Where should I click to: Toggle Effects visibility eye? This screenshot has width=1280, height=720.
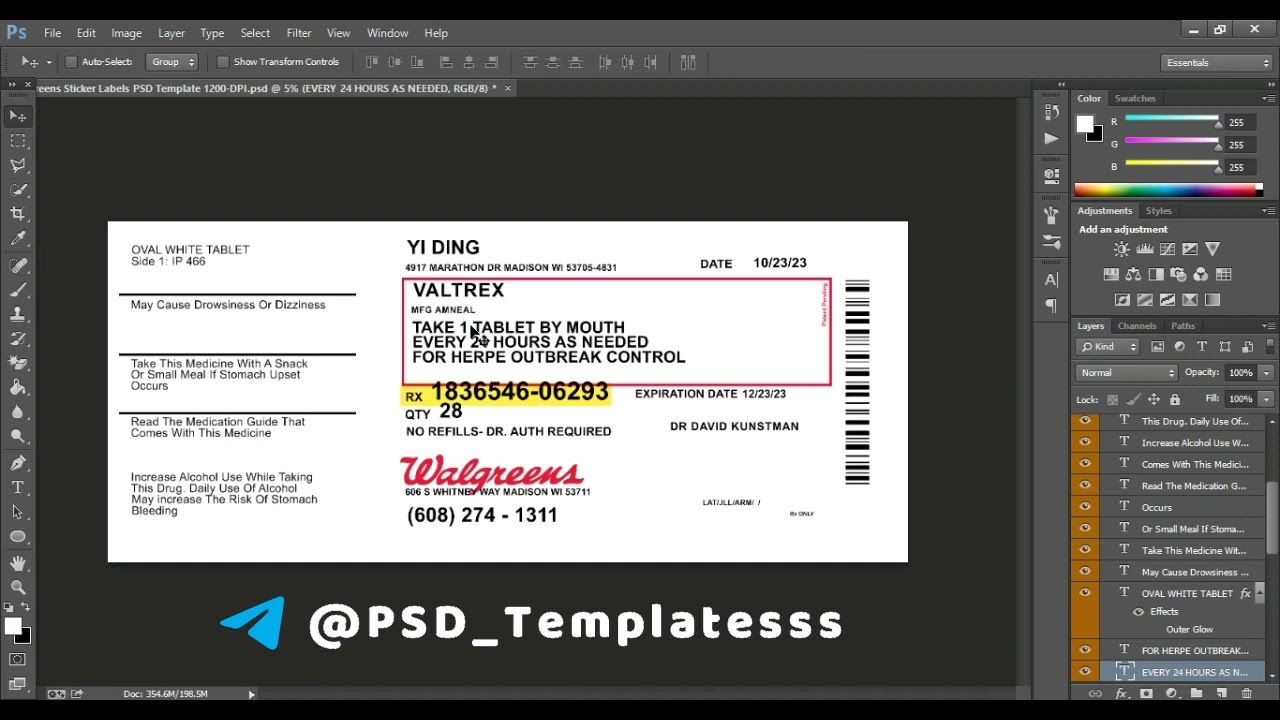pos(1138,612)
